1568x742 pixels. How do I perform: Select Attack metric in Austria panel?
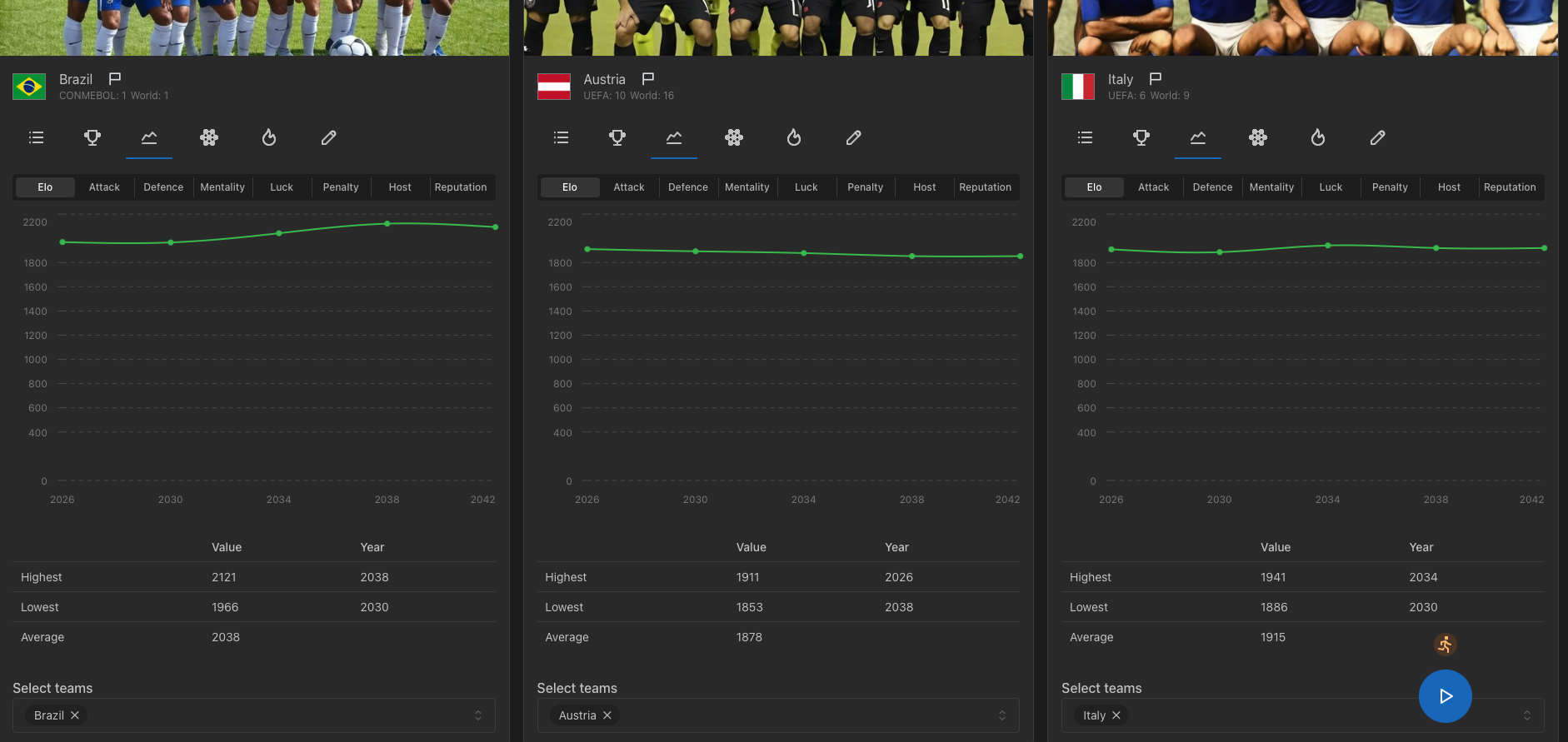629,187
